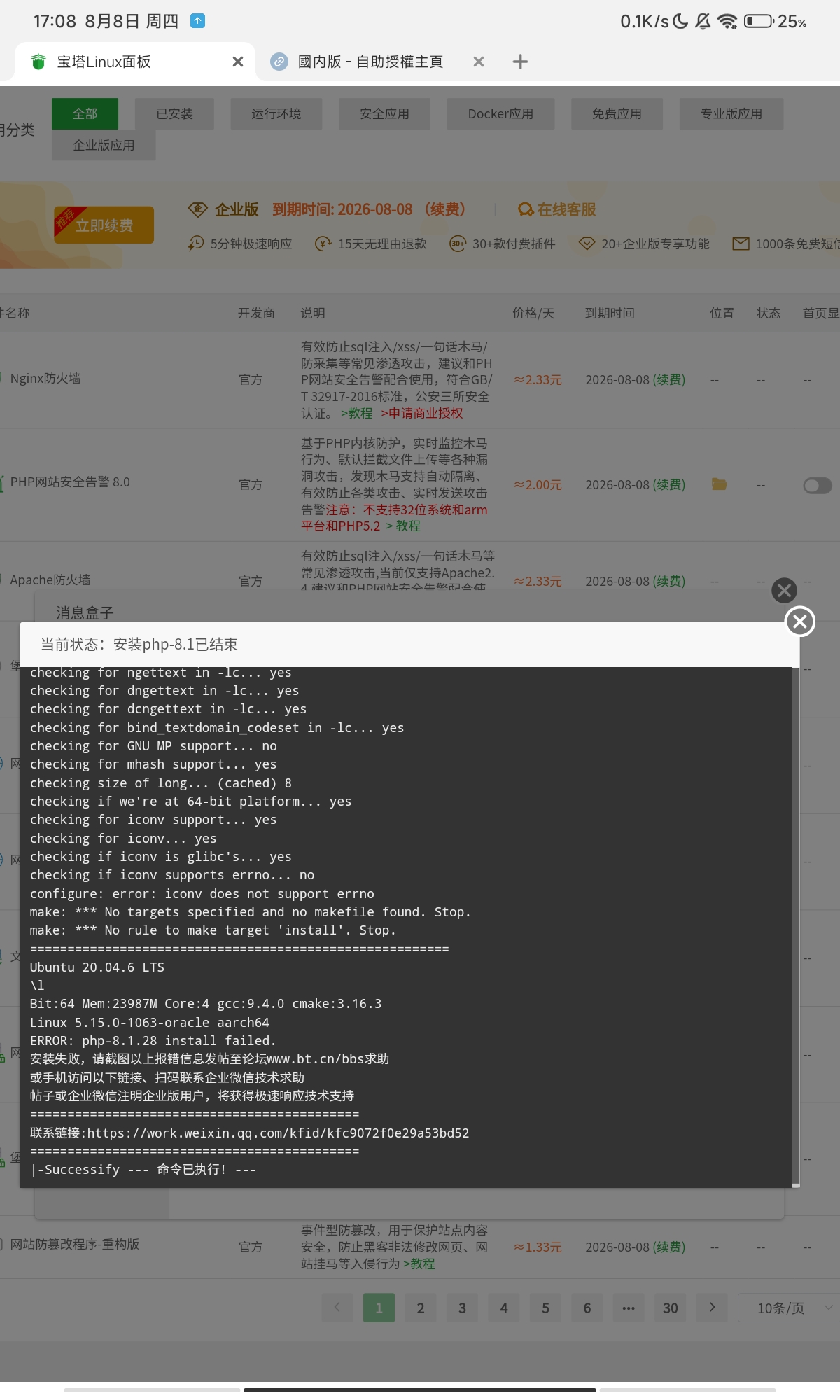Select the Docker应用 category filter
Screen dimensions: 840x1400
500,113
